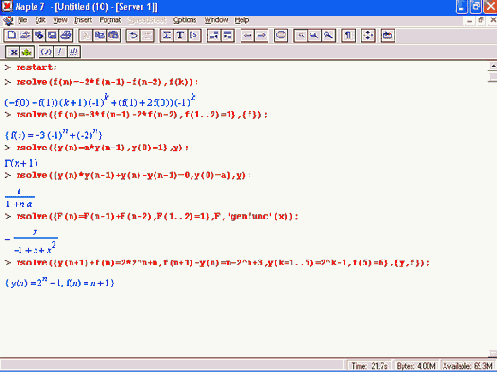Select the largest zoom magnifier icon

328,35
